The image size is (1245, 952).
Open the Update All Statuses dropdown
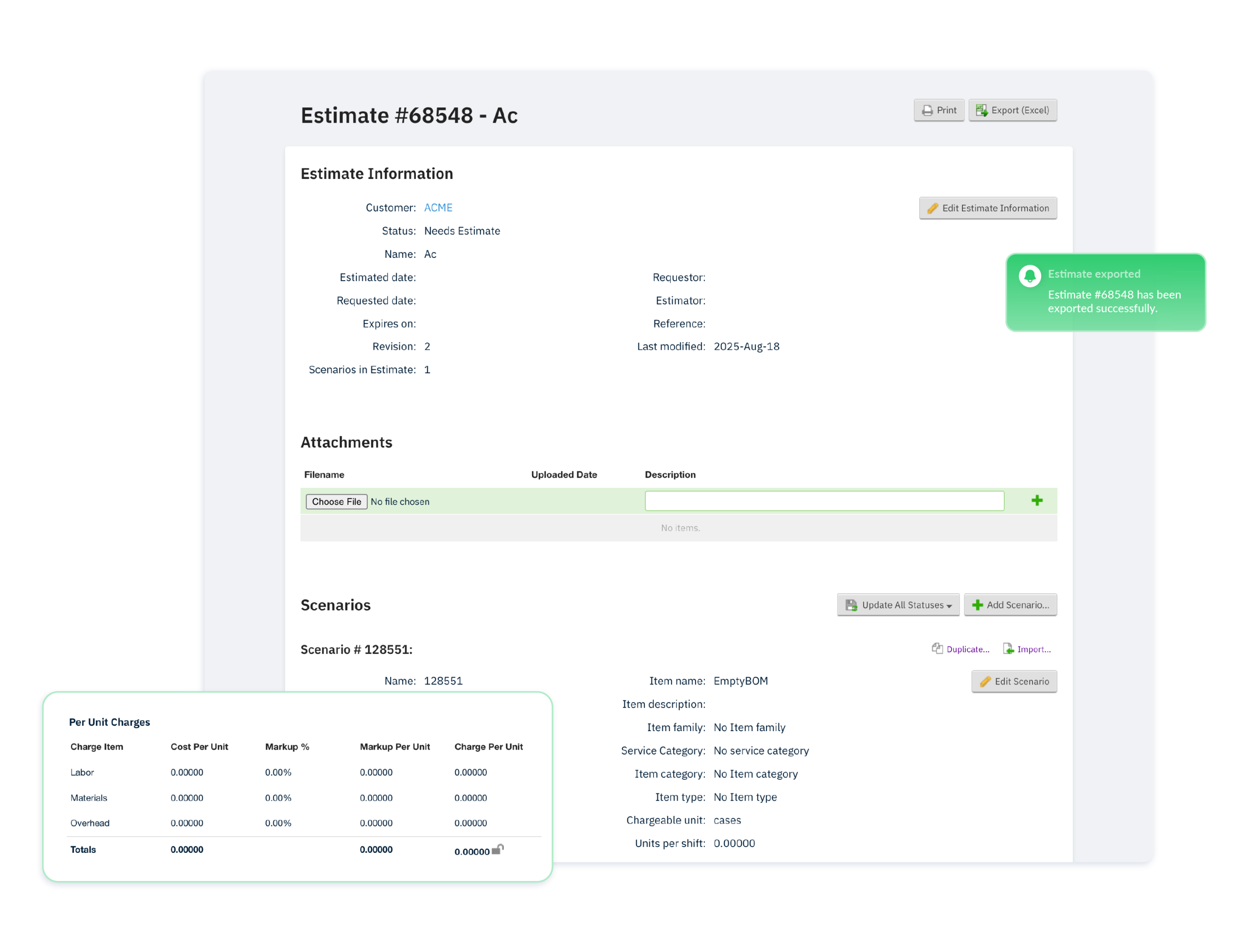point(898,605)
